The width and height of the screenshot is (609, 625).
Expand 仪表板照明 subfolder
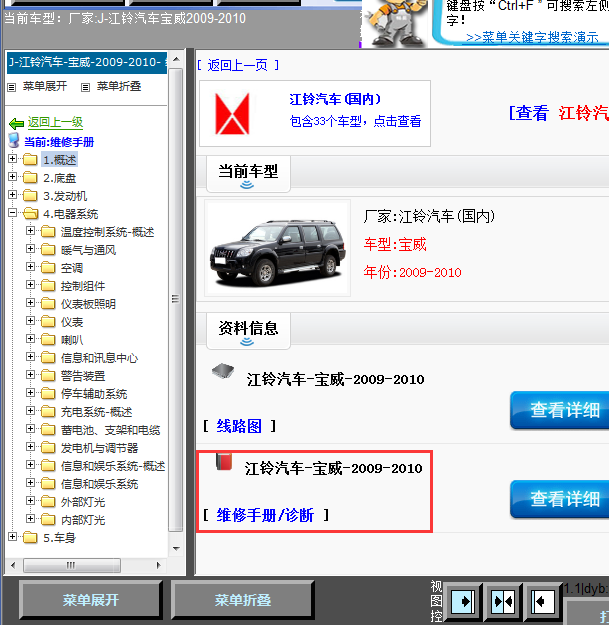tap(30, 303)
